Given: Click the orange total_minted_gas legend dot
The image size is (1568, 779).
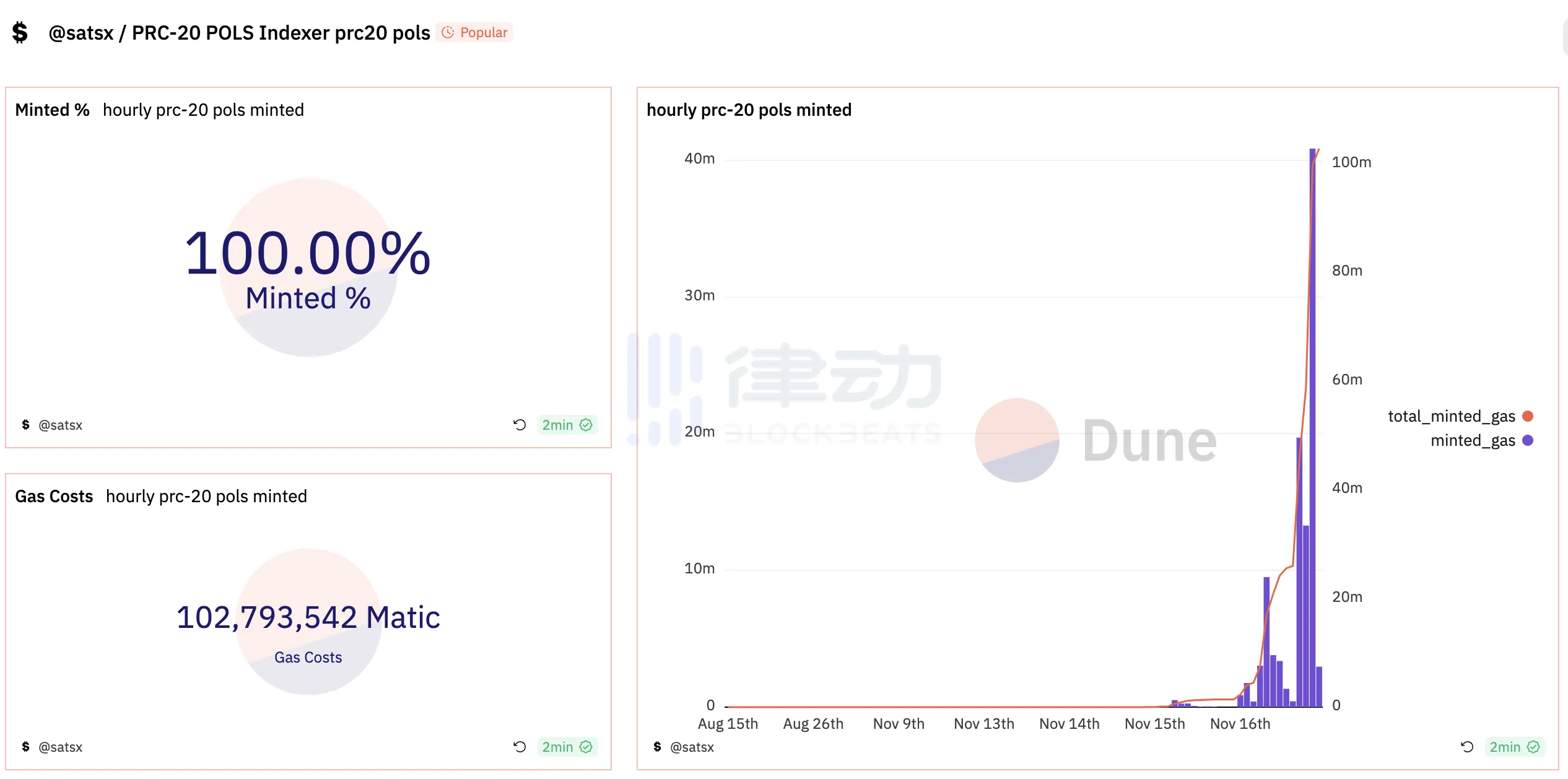Looking at the screenshot, I should 1528,416.
